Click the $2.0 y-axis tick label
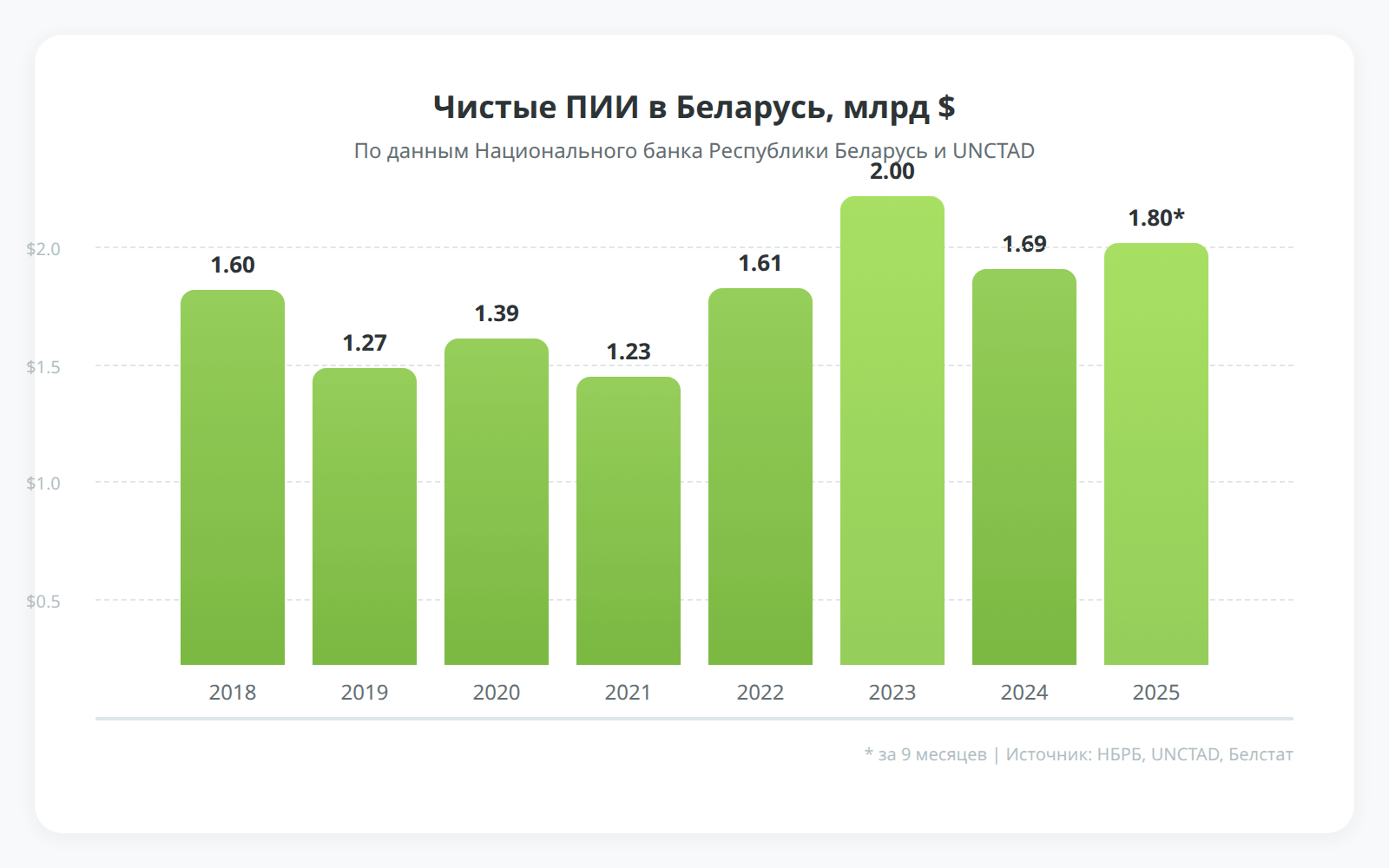Screen dimensions: 1389x868 tap(43, 249)
